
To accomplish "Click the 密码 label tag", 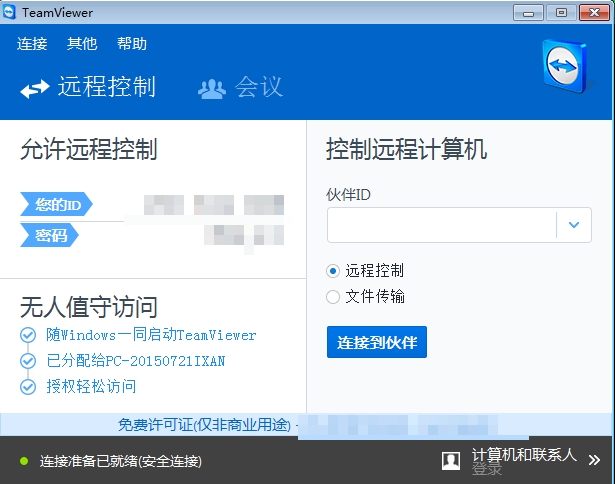I will (x=49, y=235).
